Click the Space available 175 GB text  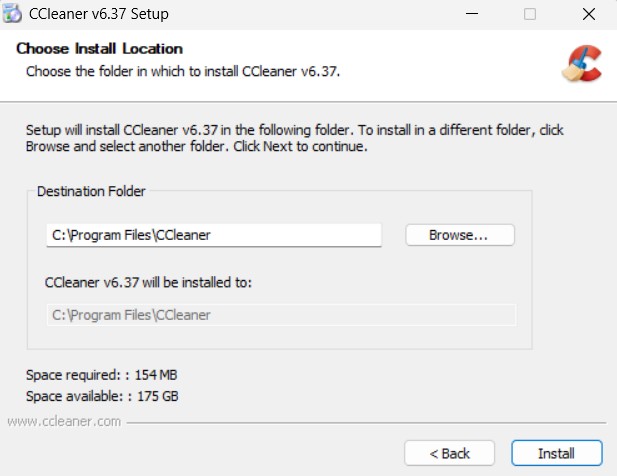102,396
